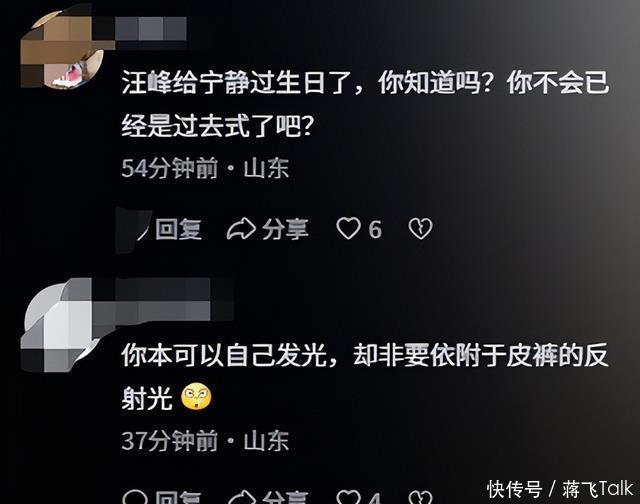The image size is (640, 504).
Task: Share the 皮裤的反射光 comment via arrow icon
Action: (242, 497)
